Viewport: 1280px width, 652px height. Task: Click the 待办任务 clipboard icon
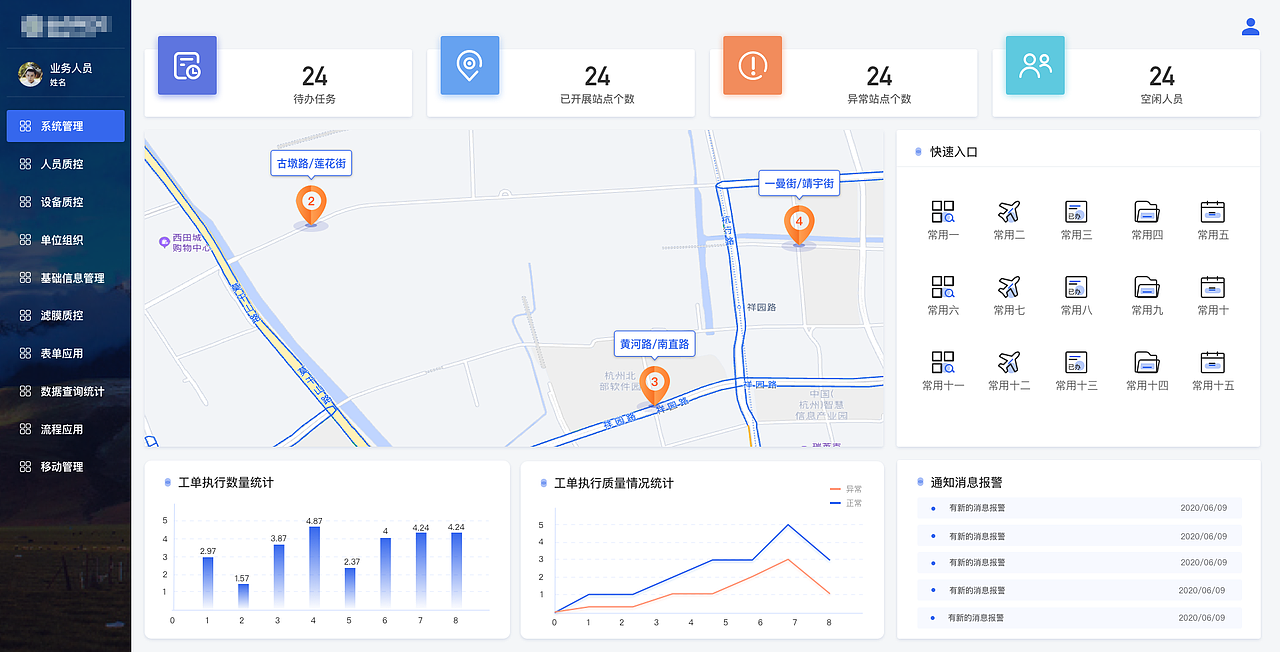tap(187, 65)
